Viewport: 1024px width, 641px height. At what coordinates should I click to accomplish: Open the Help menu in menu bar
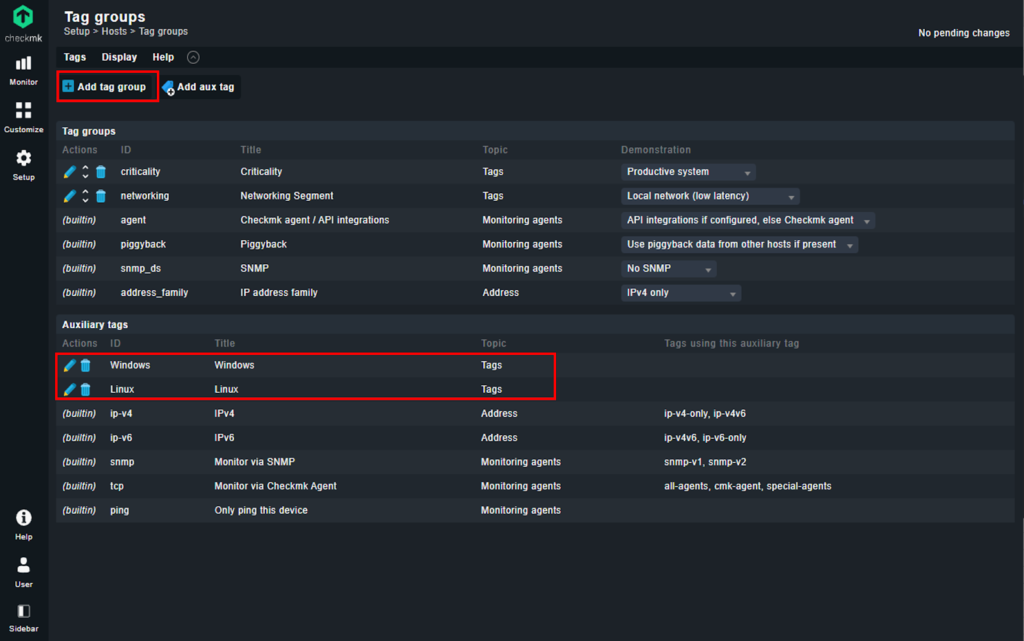point(163,57)
